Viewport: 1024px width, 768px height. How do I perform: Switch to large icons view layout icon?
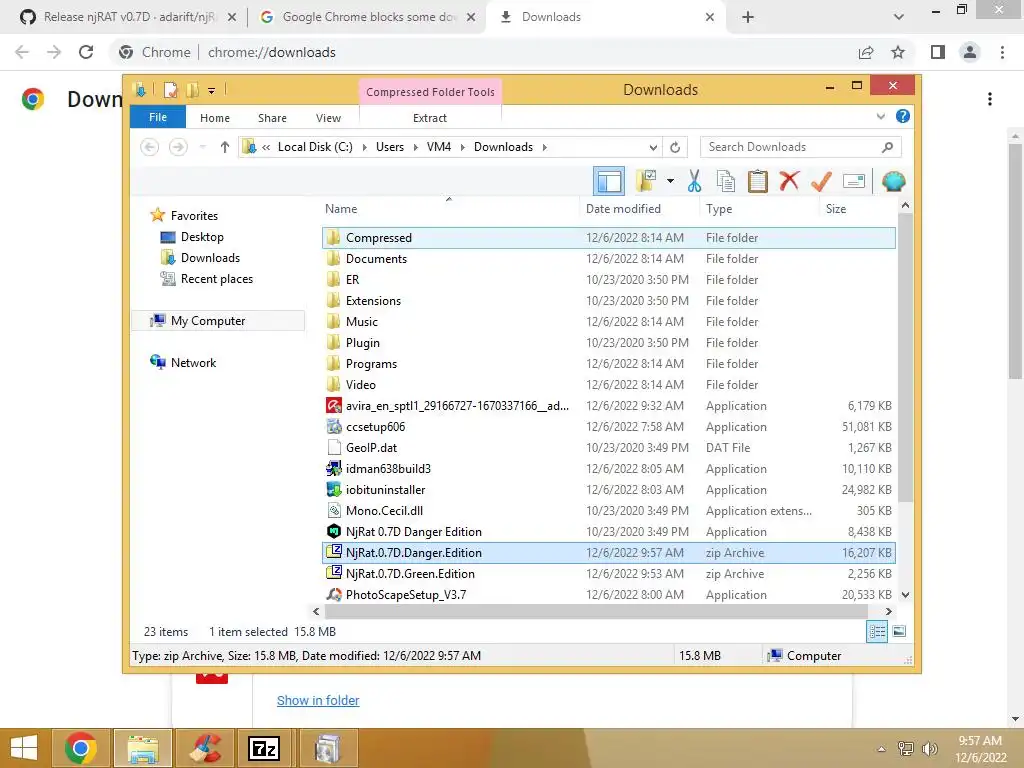point(899,631)
